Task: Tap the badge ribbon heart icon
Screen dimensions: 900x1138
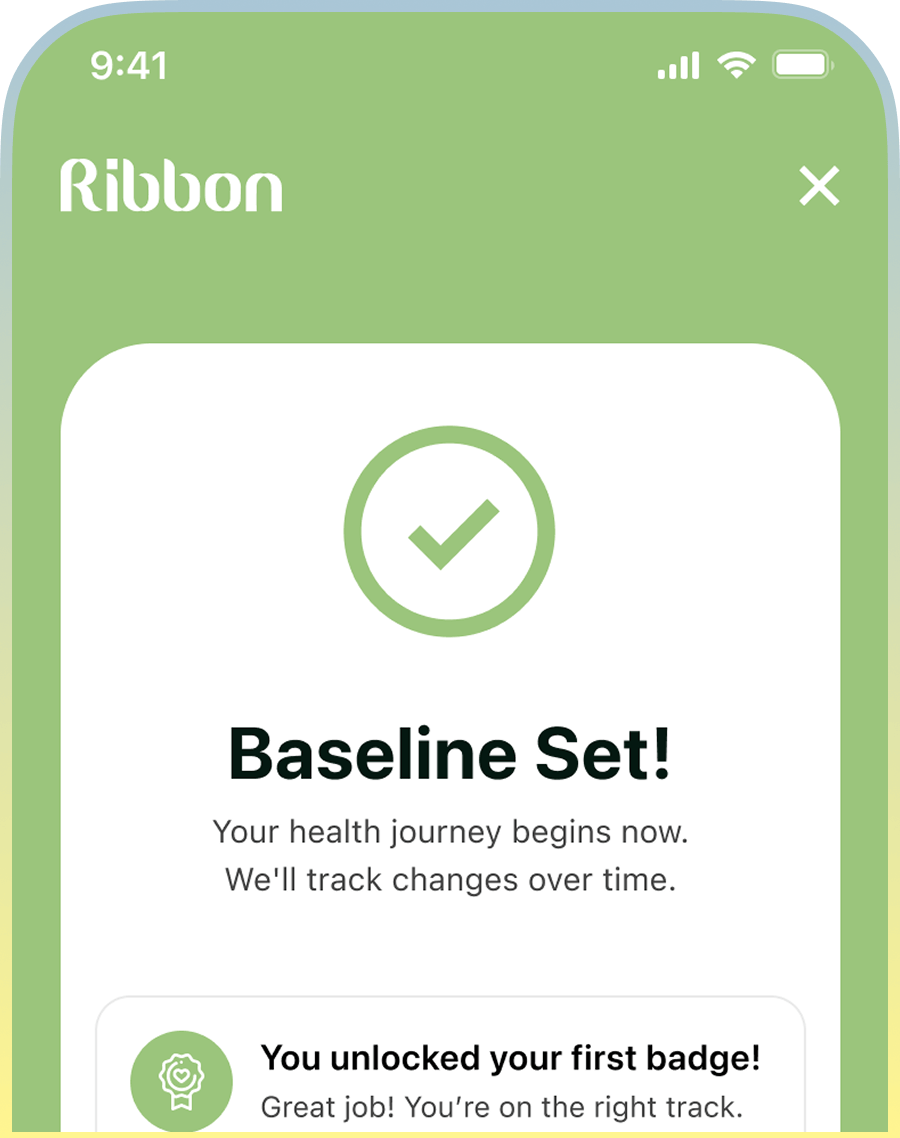Action: pyautogui.click(x=181, y=1081)
